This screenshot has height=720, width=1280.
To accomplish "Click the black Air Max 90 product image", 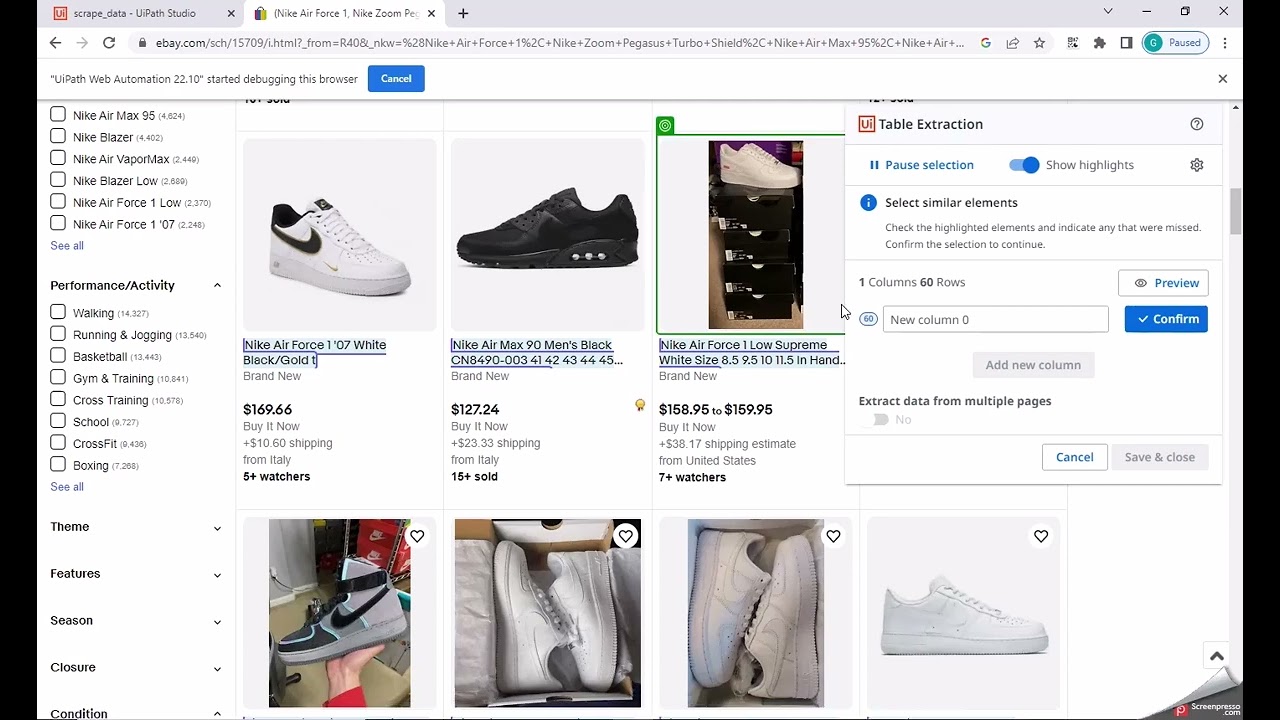I will tap(548, 235).
